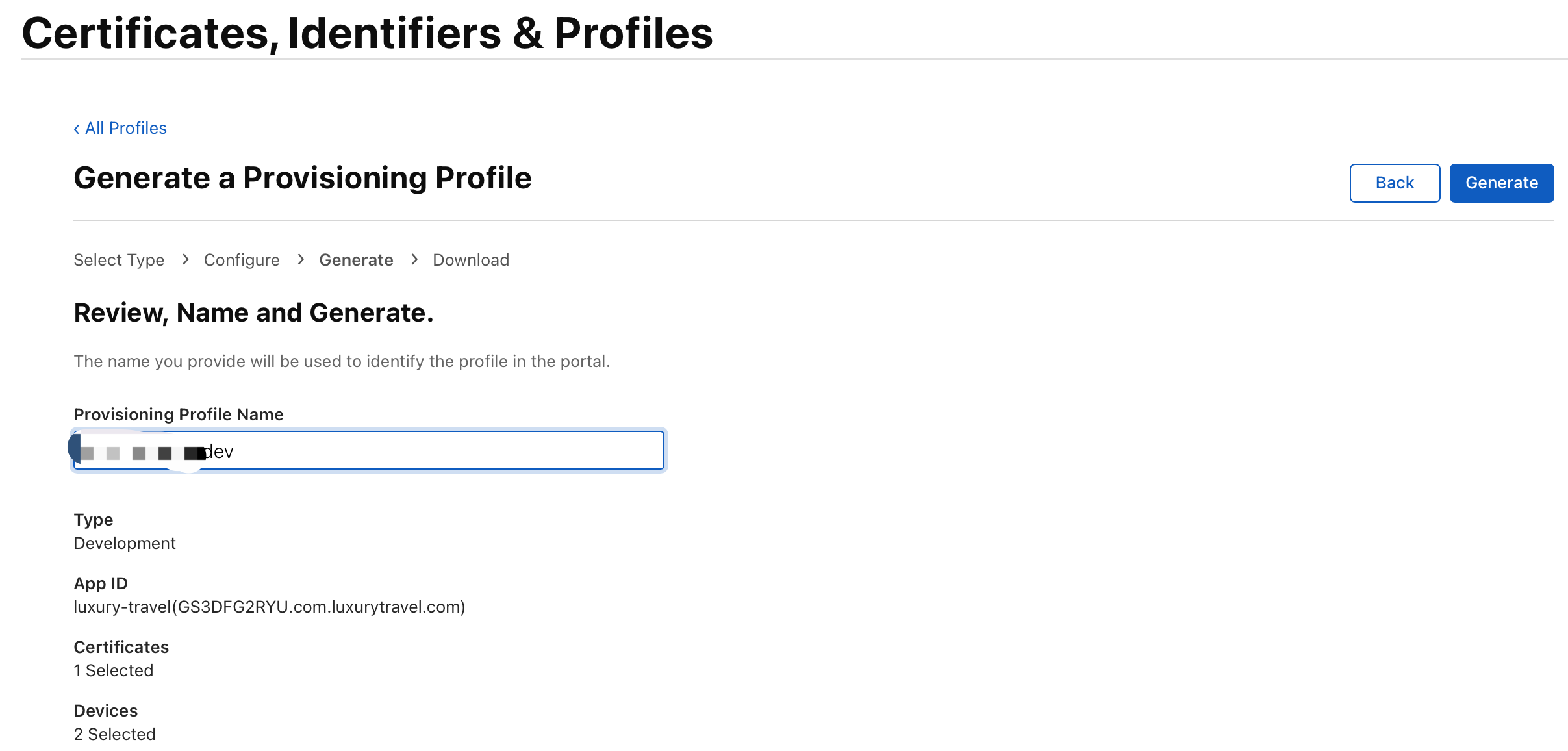Click chevron between Select Type and Configure
The width and height of the screenshot is (1568, 751).
pos(185,260)
